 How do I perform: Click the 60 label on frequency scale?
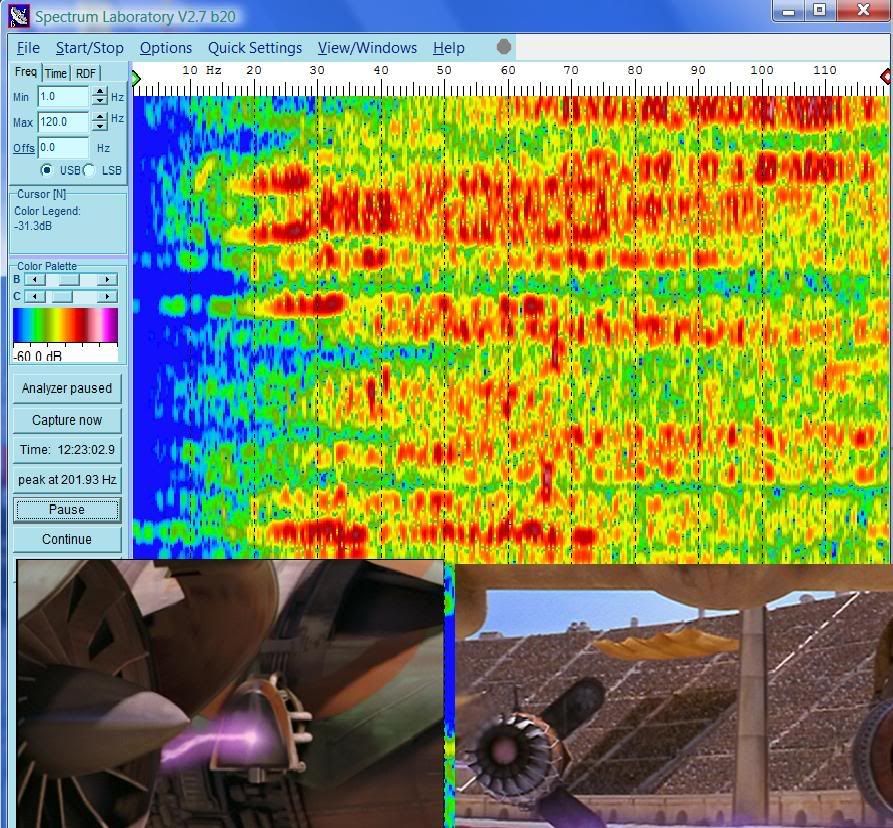[508, 70]
